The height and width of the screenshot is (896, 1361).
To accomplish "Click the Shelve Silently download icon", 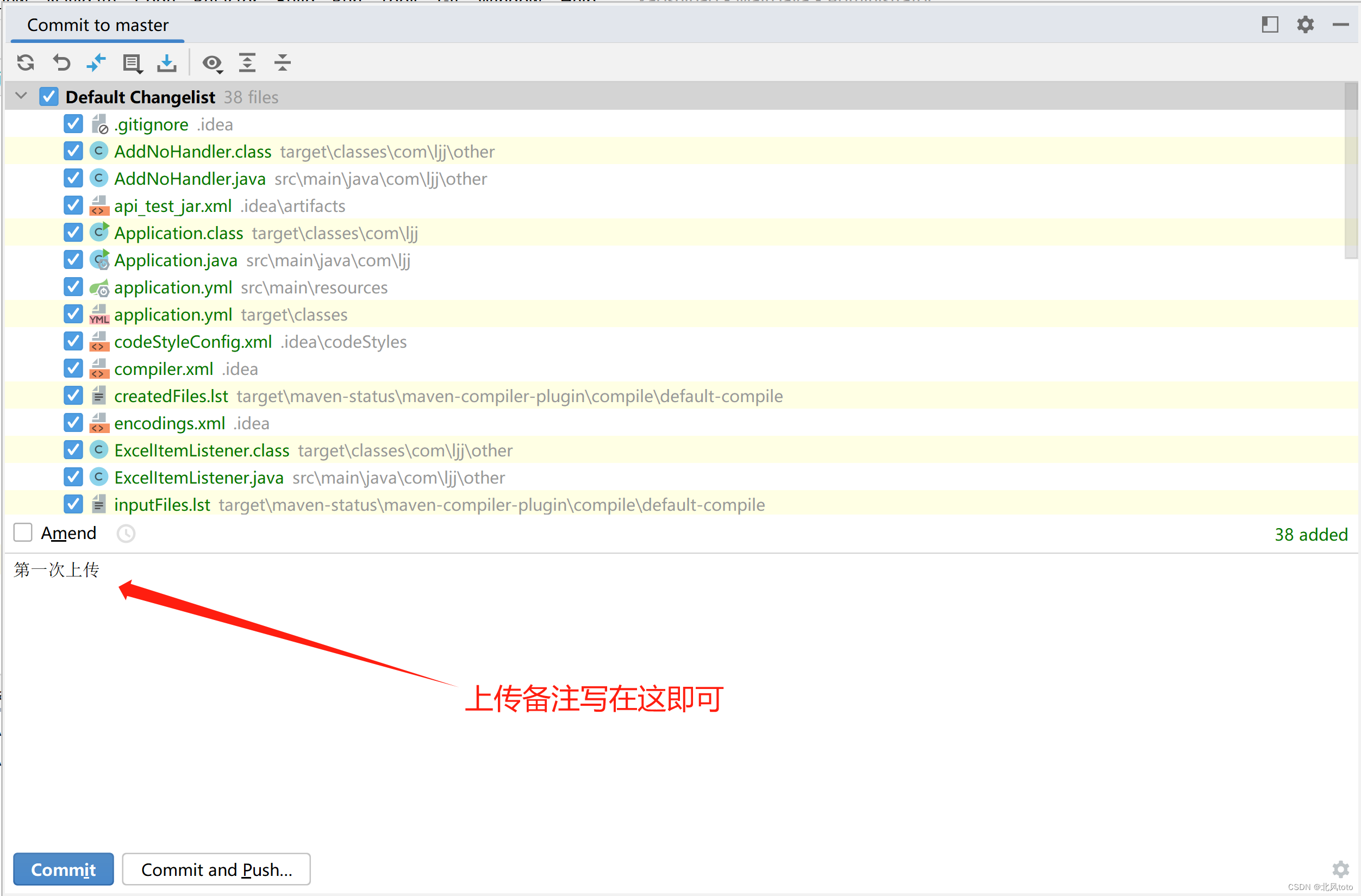I will 167,63.
